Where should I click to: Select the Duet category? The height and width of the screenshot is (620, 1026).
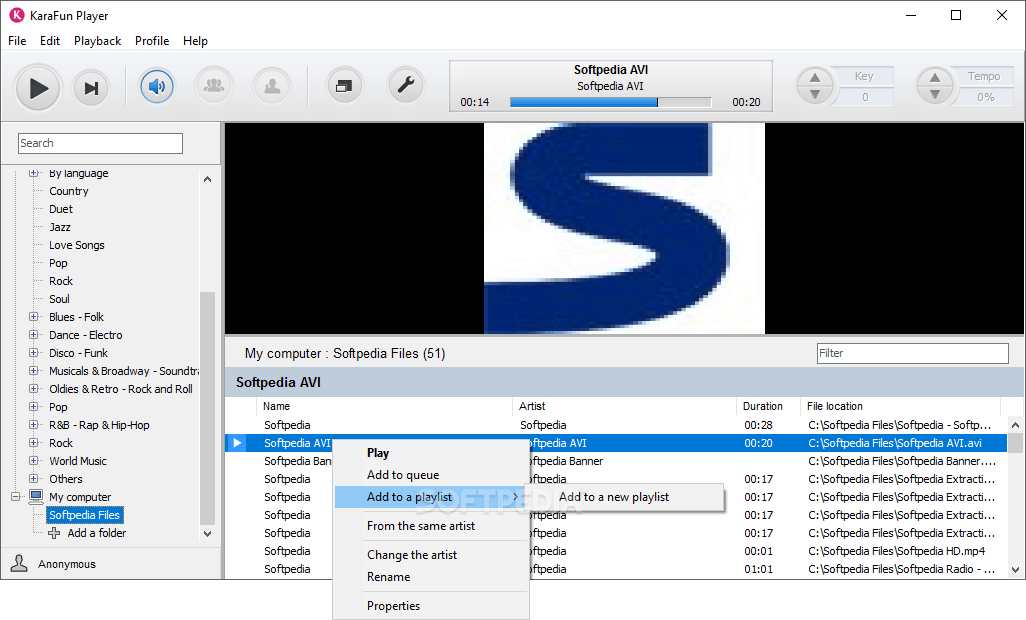tap(61, 209)
